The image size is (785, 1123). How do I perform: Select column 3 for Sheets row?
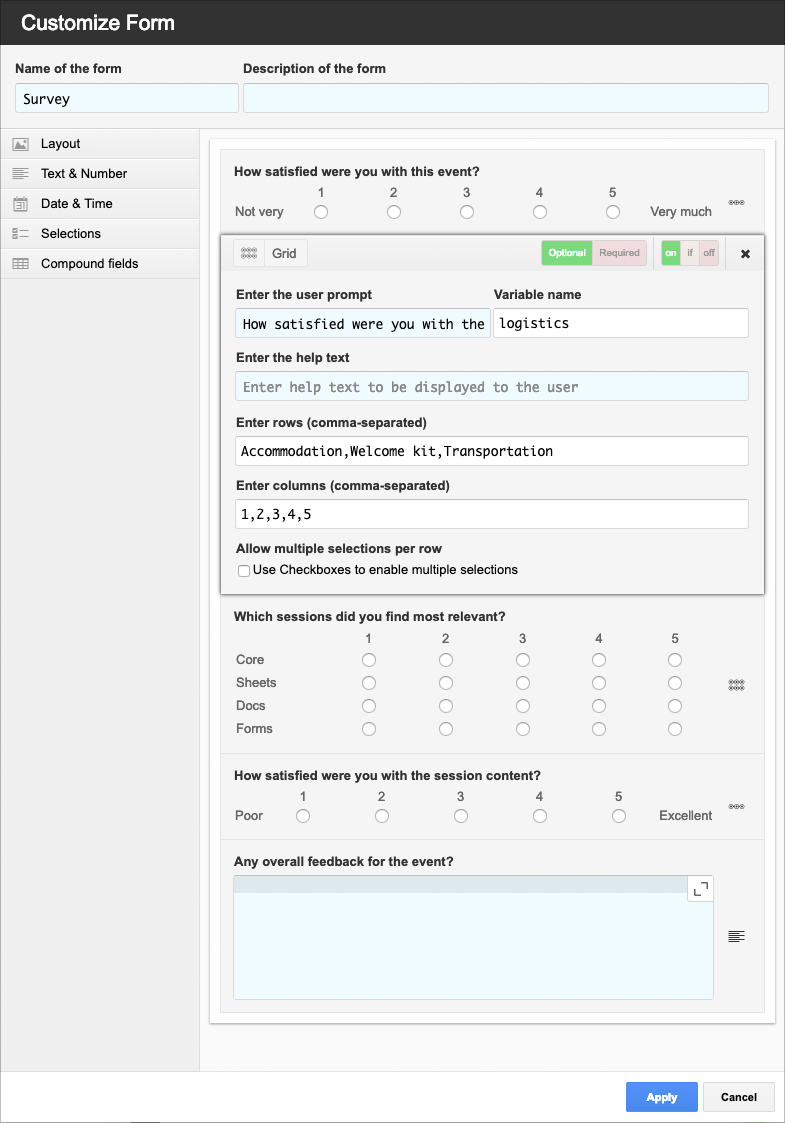click(523, 683)
